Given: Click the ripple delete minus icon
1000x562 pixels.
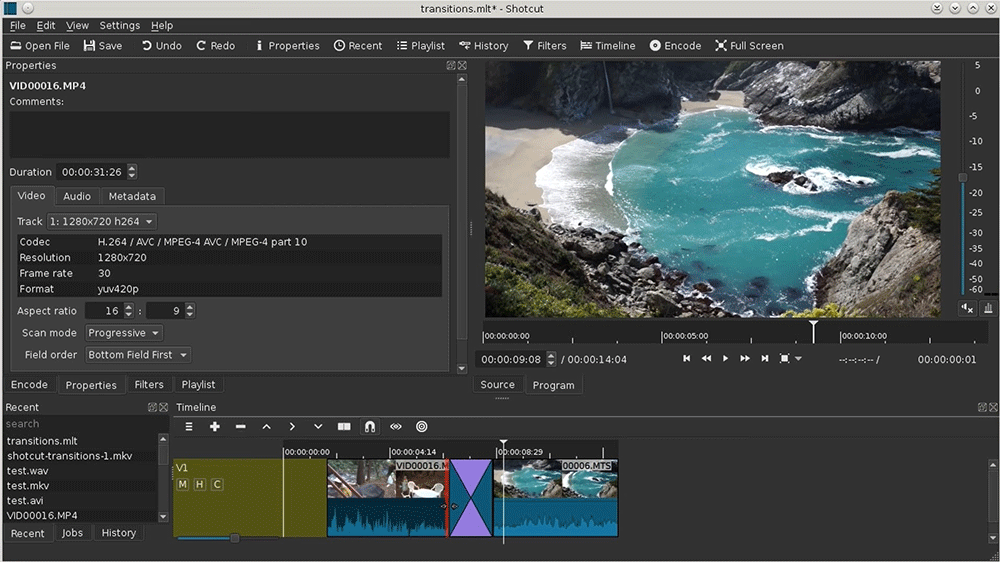Looking at the screenshot, I should [x=240, y=426].
